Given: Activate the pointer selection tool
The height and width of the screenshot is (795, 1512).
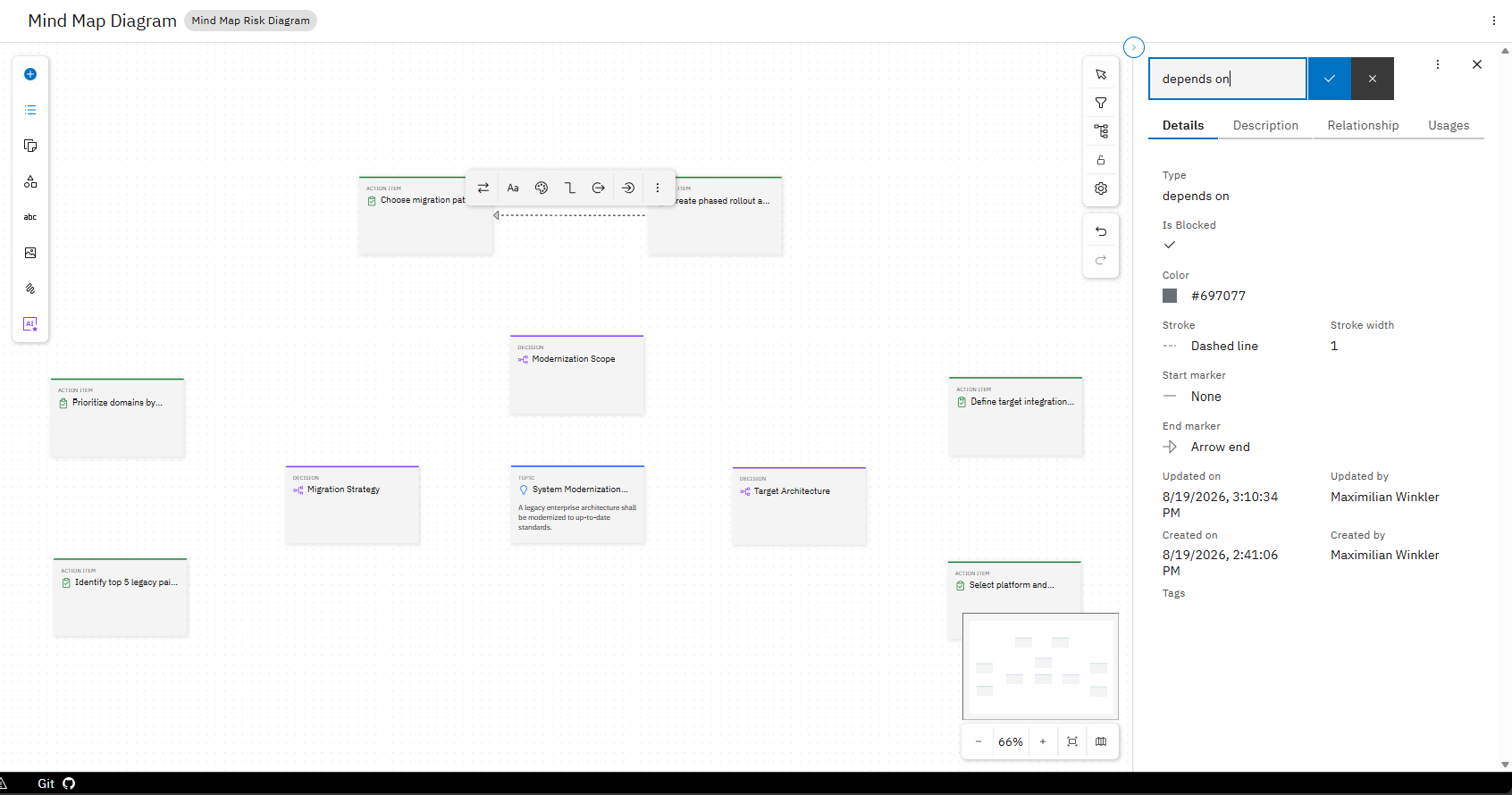Looking at the screenshot, I should click(1101, 74).
